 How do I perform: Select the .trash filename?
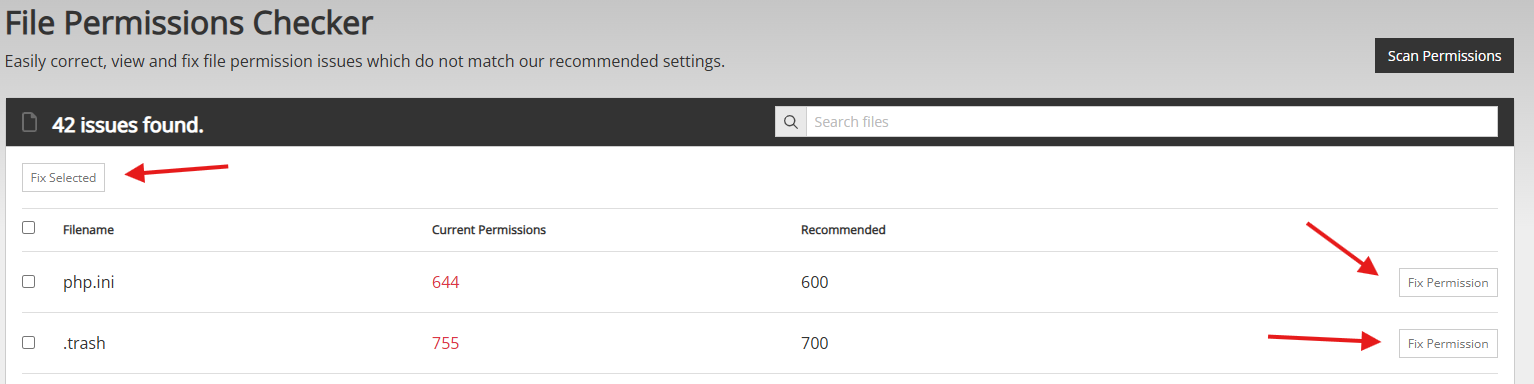84,344
